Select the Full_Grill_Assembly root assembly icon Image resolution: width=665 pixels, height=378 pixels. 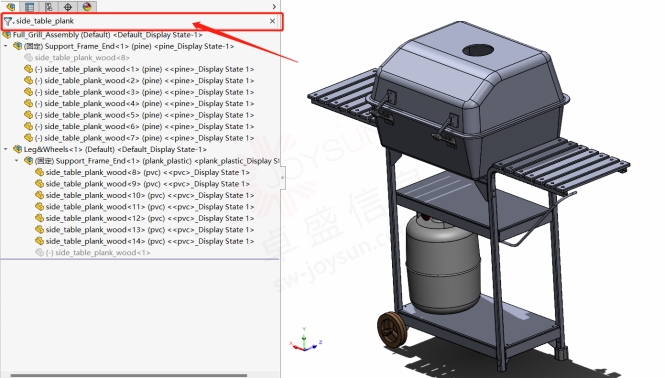coord(6,35)
